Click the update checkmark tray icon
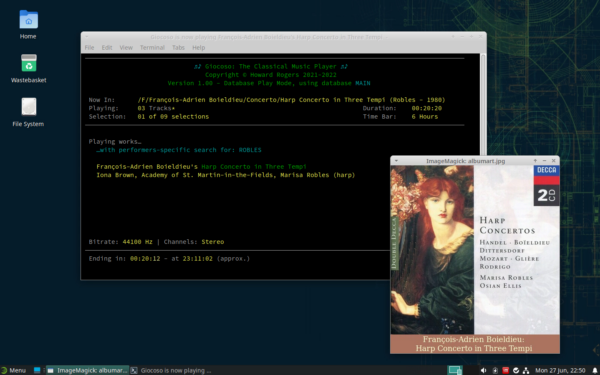Image resolution: width=600 pixels, height=375 pixels. coord(516,370)
